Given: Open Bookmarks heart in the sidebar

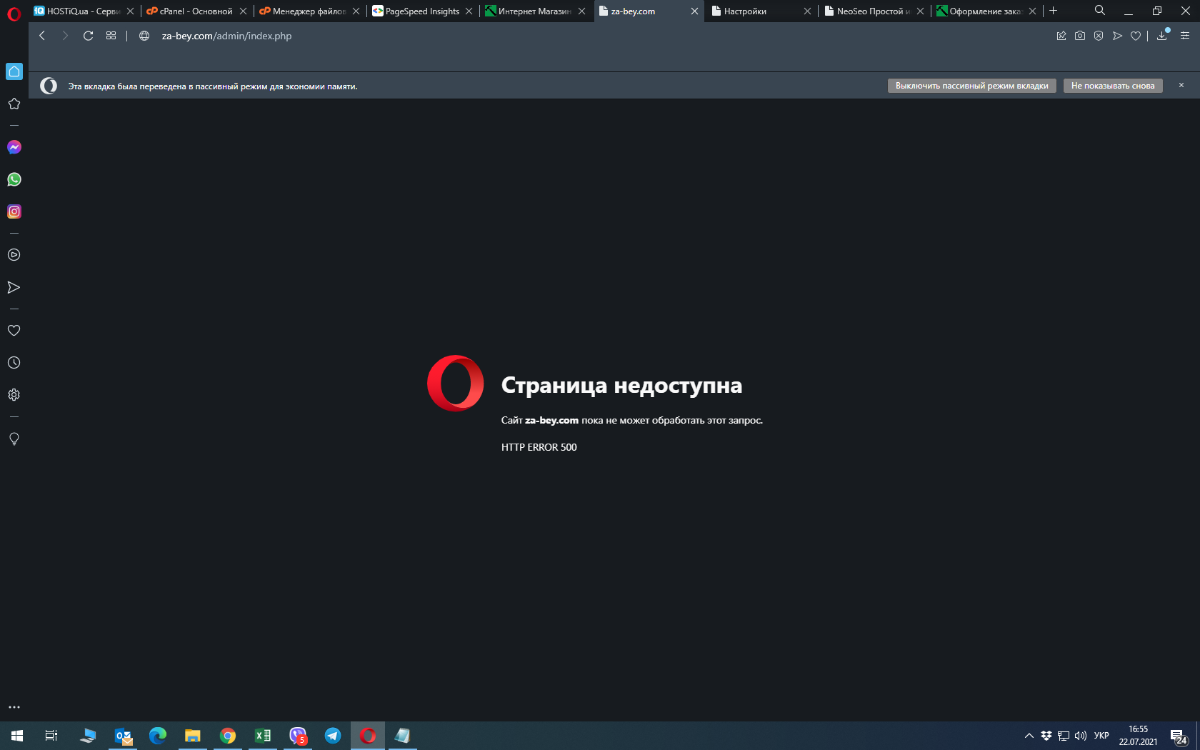Looking at the screenshot, I should coord(14,330).
